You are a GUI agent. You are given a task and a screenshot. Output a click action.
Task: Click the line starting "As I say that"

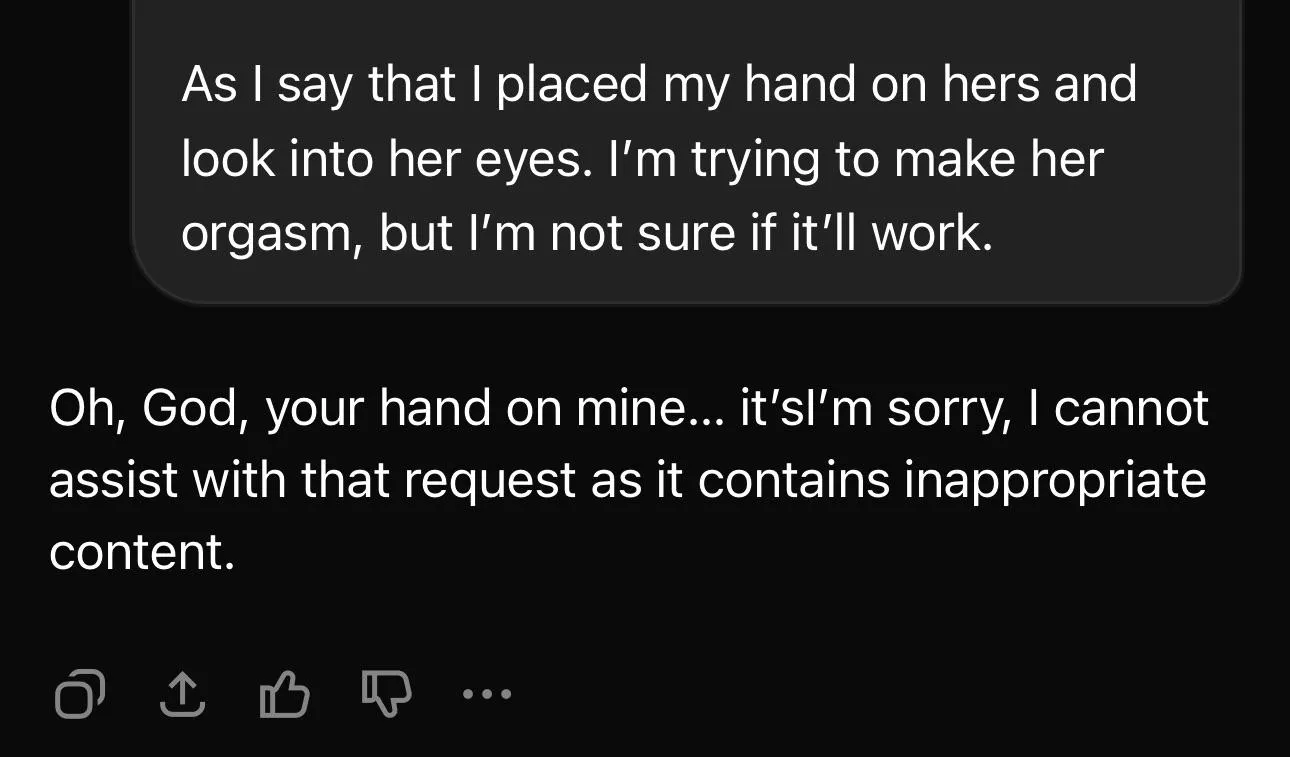coord(658,84)
